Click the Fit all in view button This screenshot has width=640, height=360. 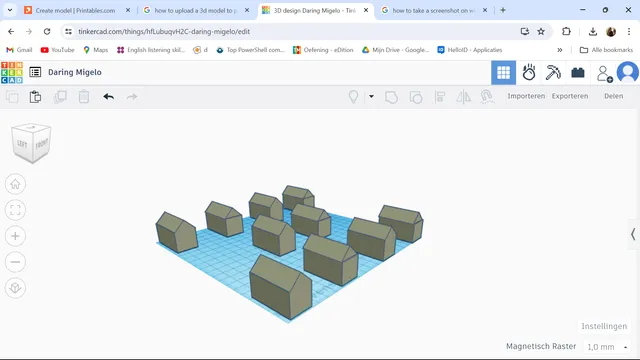[16, 210]
